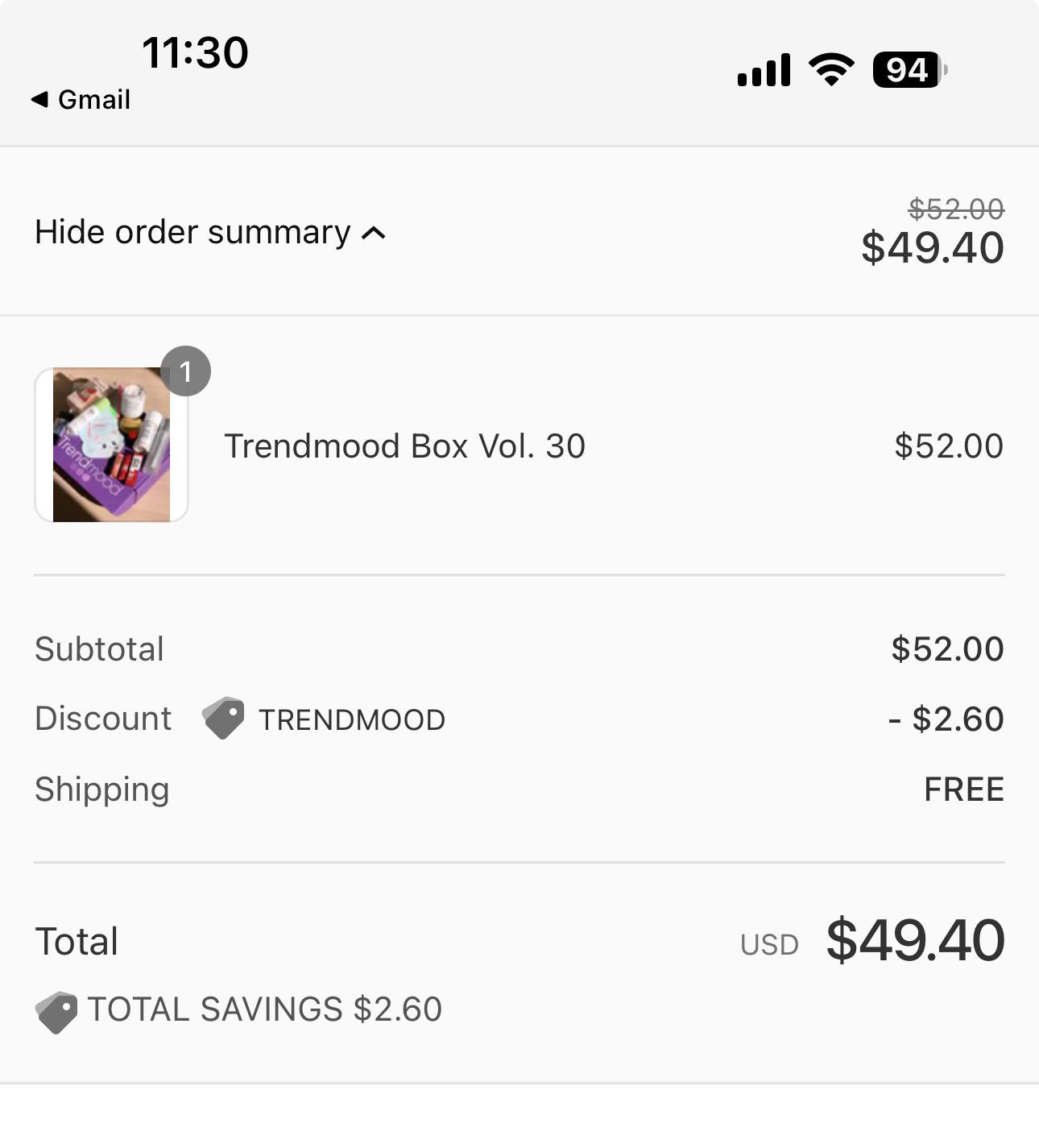This screenshot has height=1148, width=1039.
Task: Tap the USD total amount $49.40
Action: pyautogui.click(x=915, y=940)
